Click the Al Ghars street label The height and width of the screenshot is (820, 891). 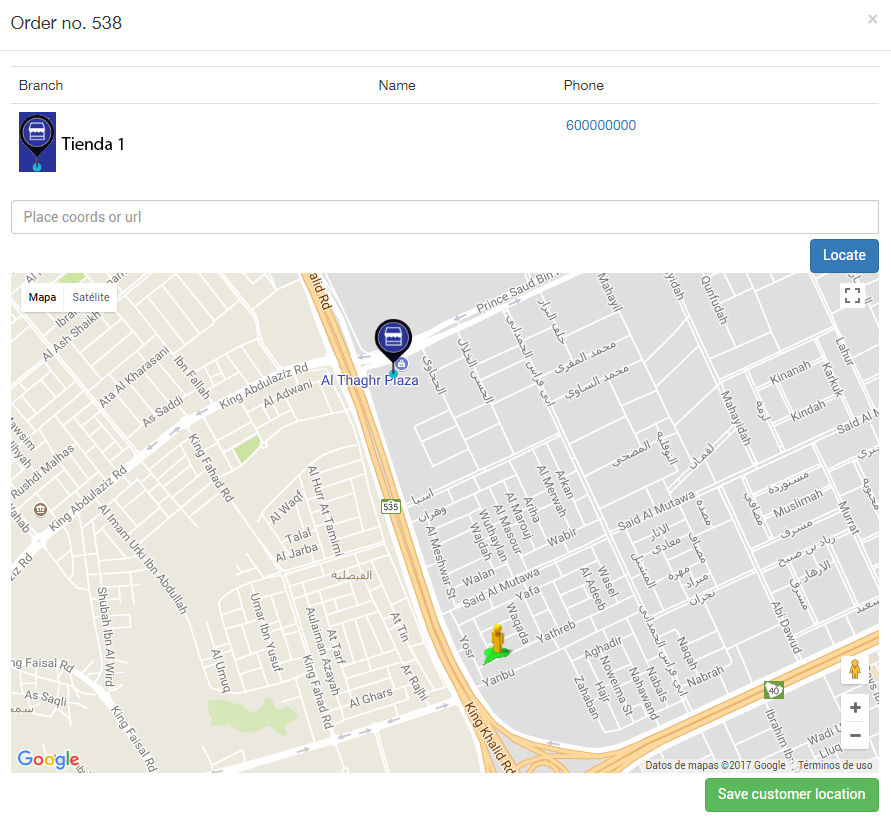(370, 698)
